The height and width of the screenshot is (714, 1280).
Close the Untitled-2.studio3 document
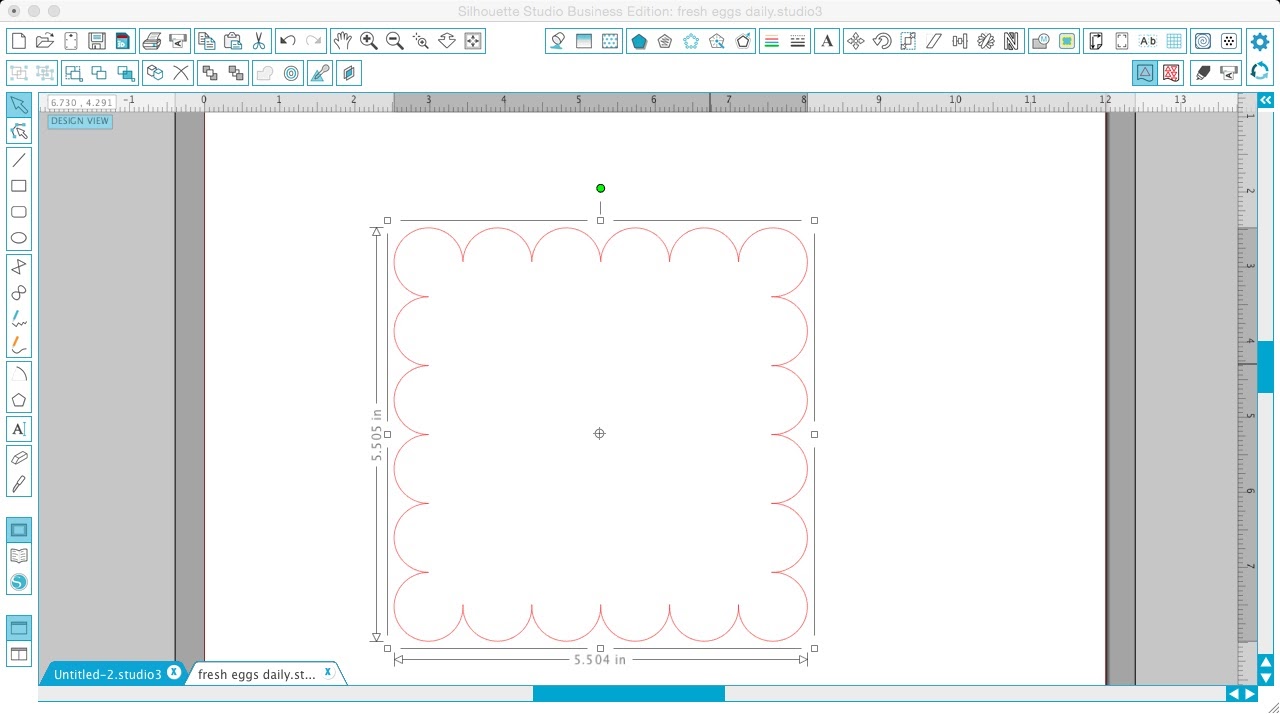tap(175, 673)
